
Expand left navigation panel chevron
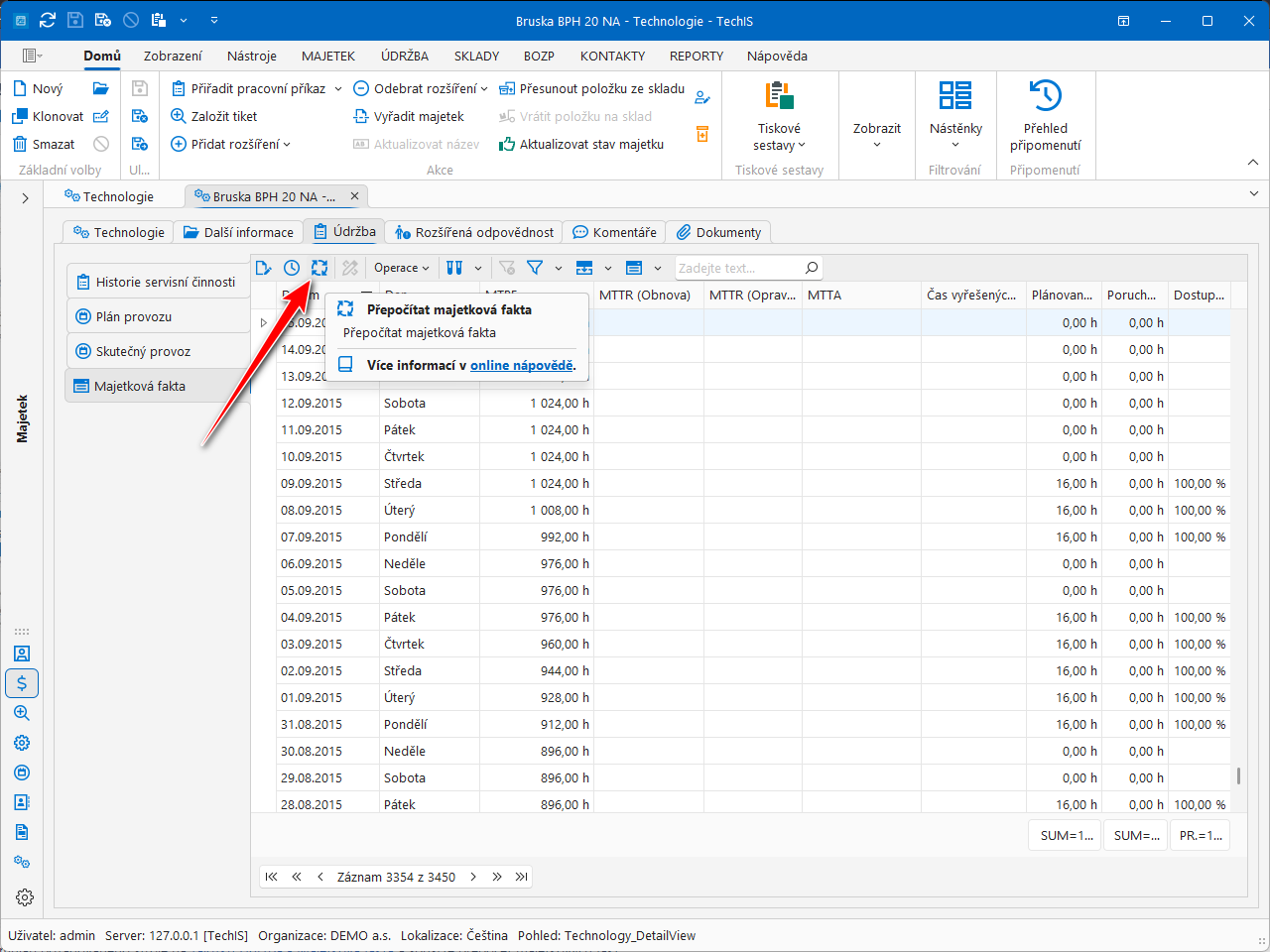pyautogui.click(x=25, y=197)
